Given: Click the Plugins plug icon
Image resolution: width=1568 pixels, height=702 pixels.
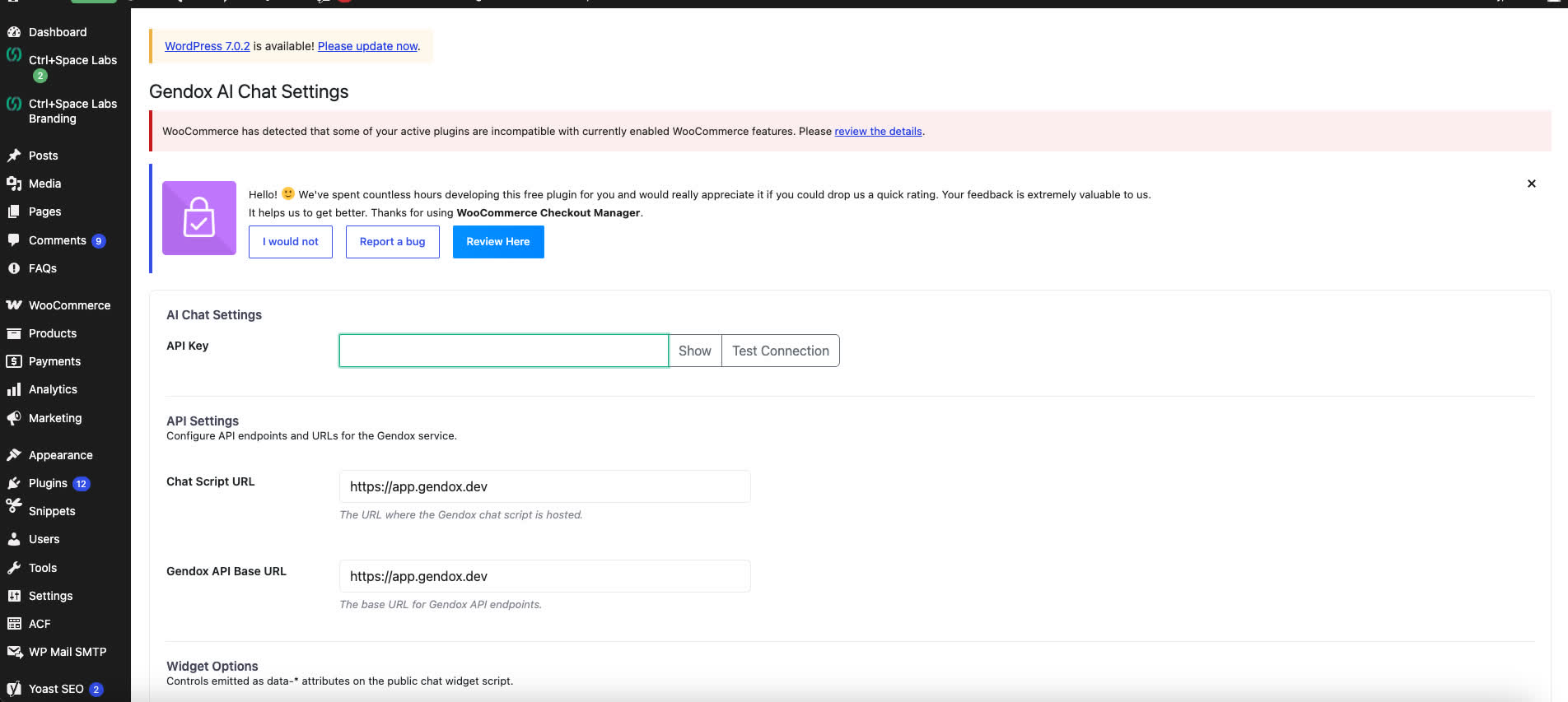Looking at the screenshot, I should [14, 483].
